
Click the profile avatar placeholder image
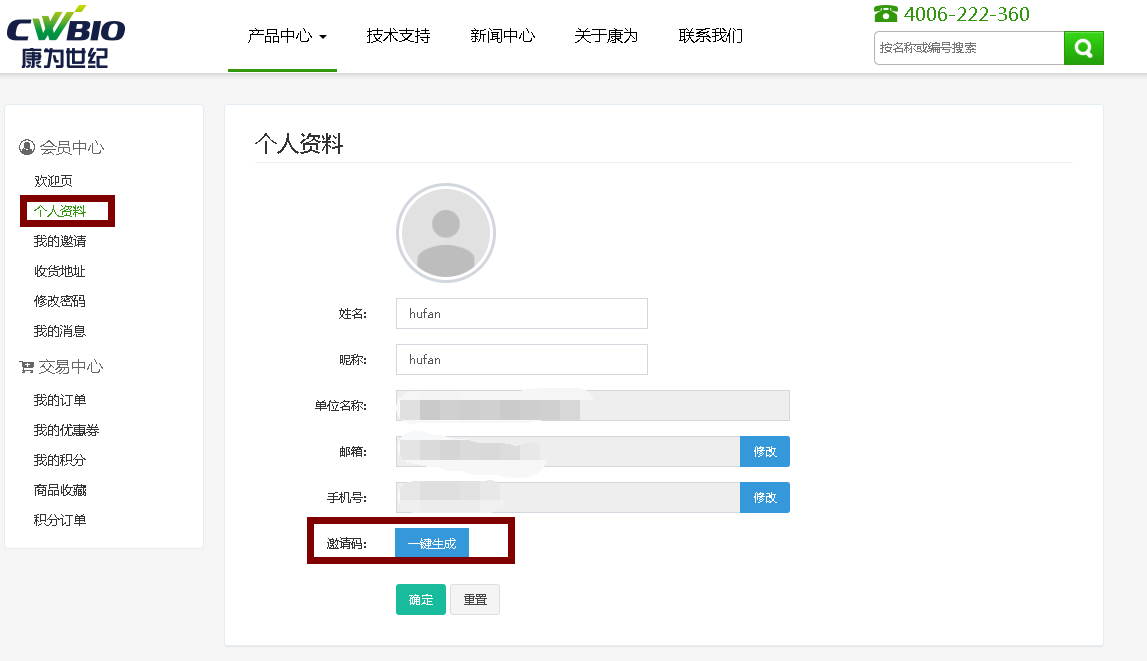pyautogui.click(x=446, y=233)
